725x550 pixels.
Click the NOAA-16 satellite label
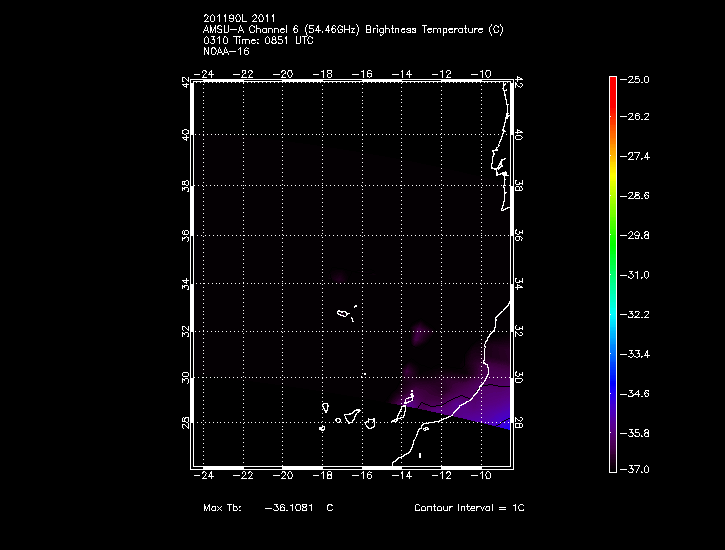pyautogui.click(x=225, y=50)
